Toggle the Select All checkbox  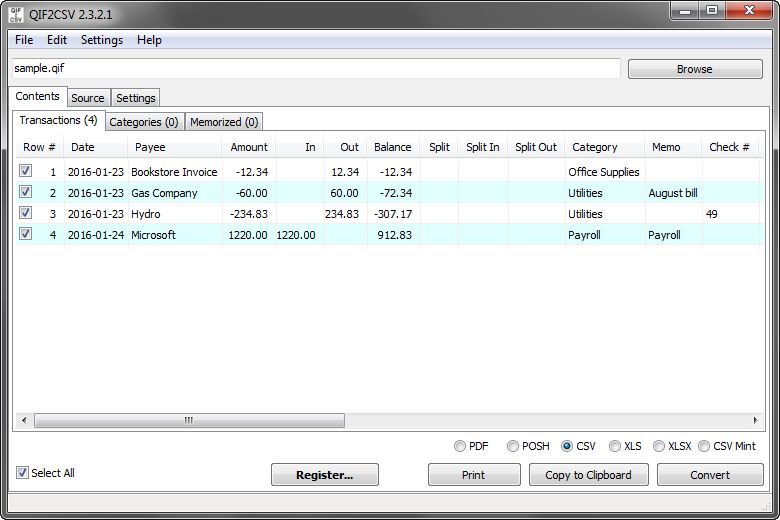(22, 473)
